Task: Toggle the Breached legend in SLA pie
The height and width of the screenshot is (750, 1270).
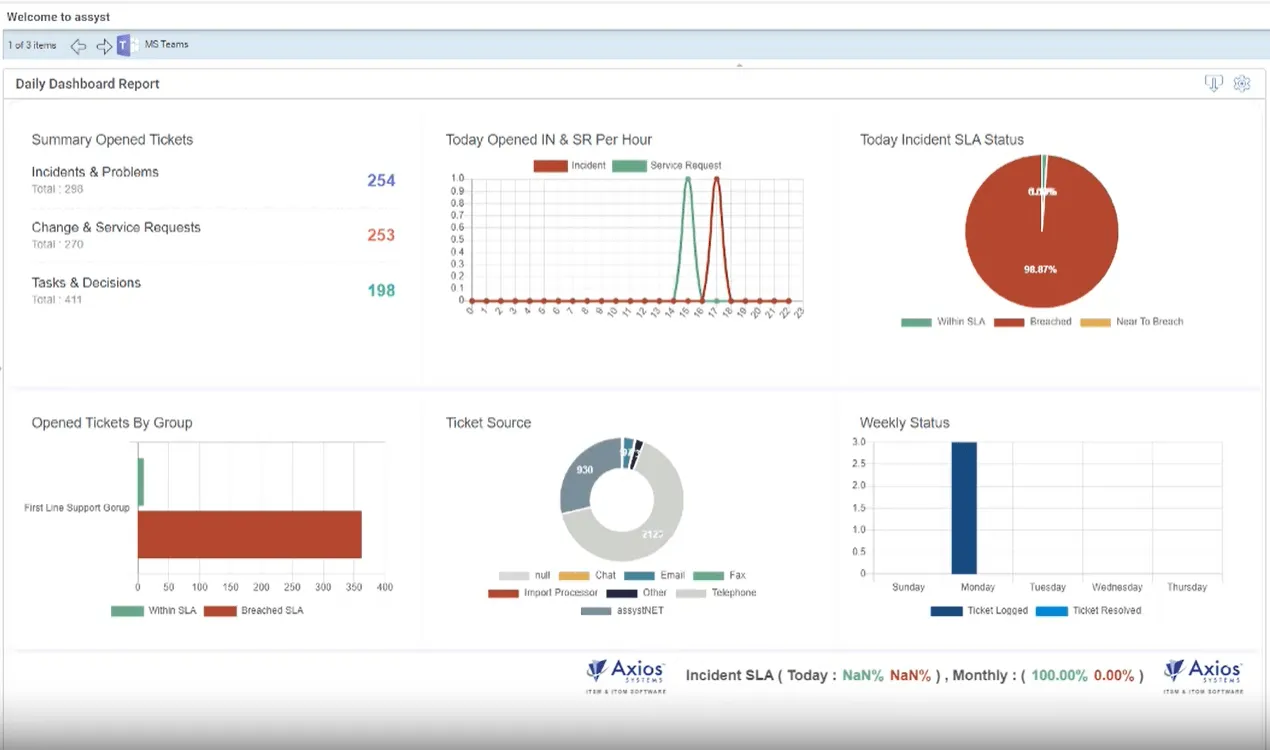Action: point(1033,322)
